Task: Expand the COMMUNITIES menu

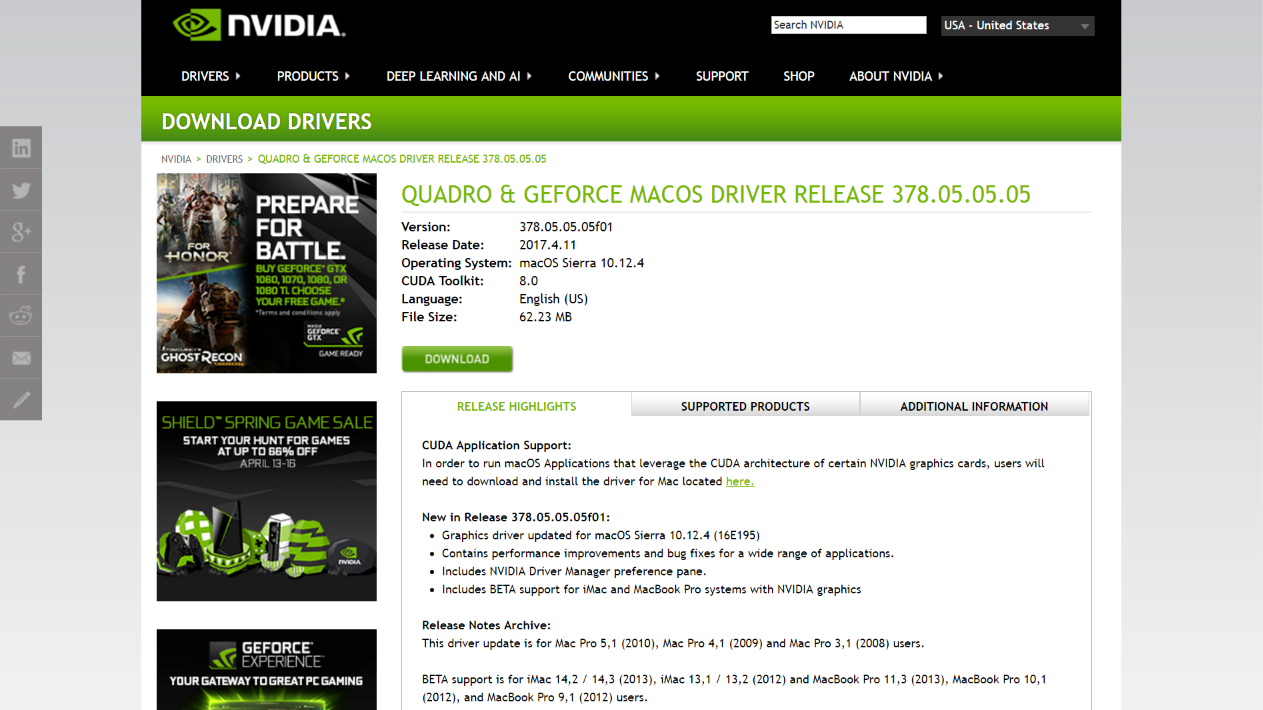Action: (614, 76)
